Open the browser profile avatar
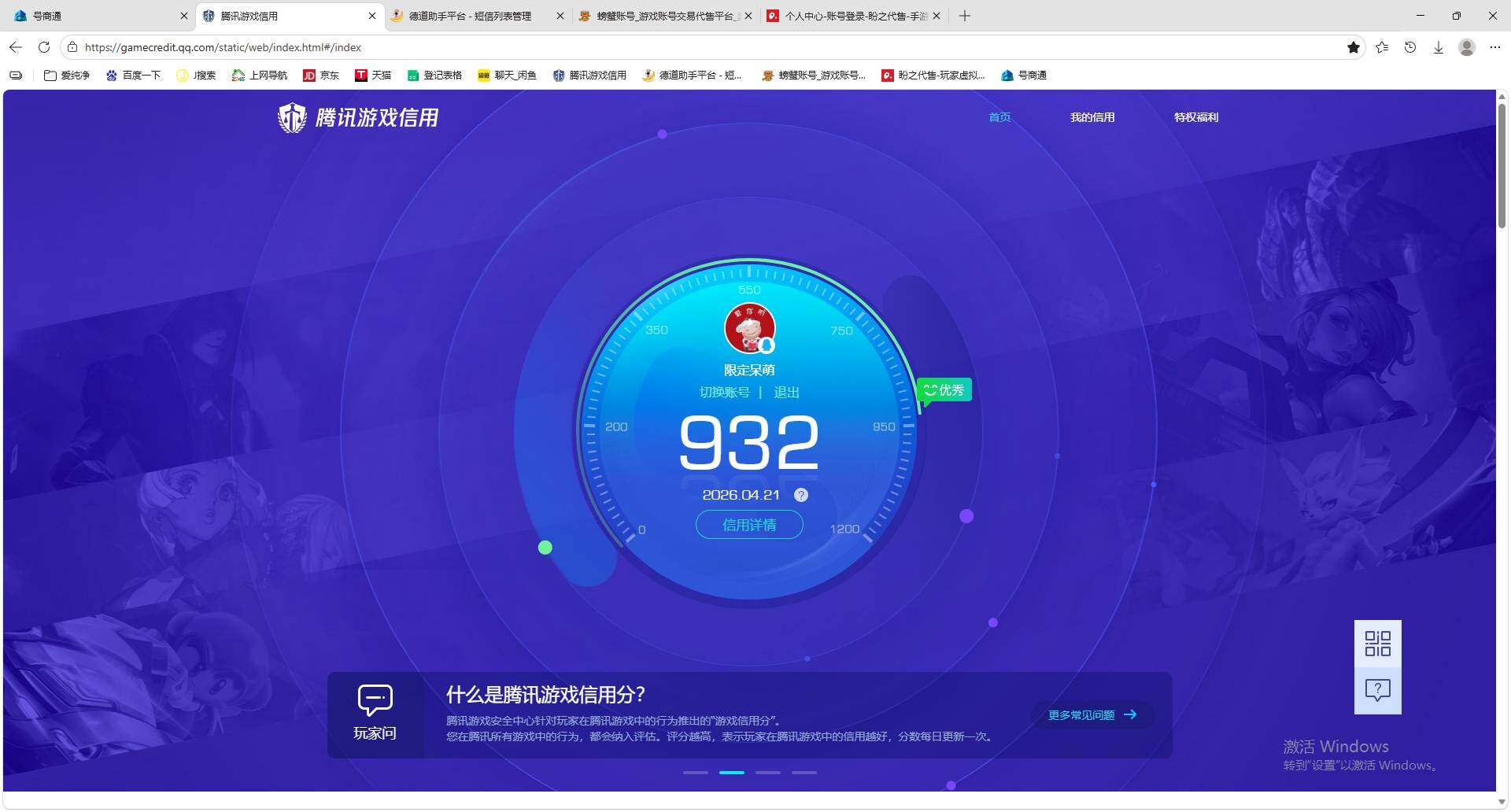1511x812 pixels. click(x=1467, y=47)
